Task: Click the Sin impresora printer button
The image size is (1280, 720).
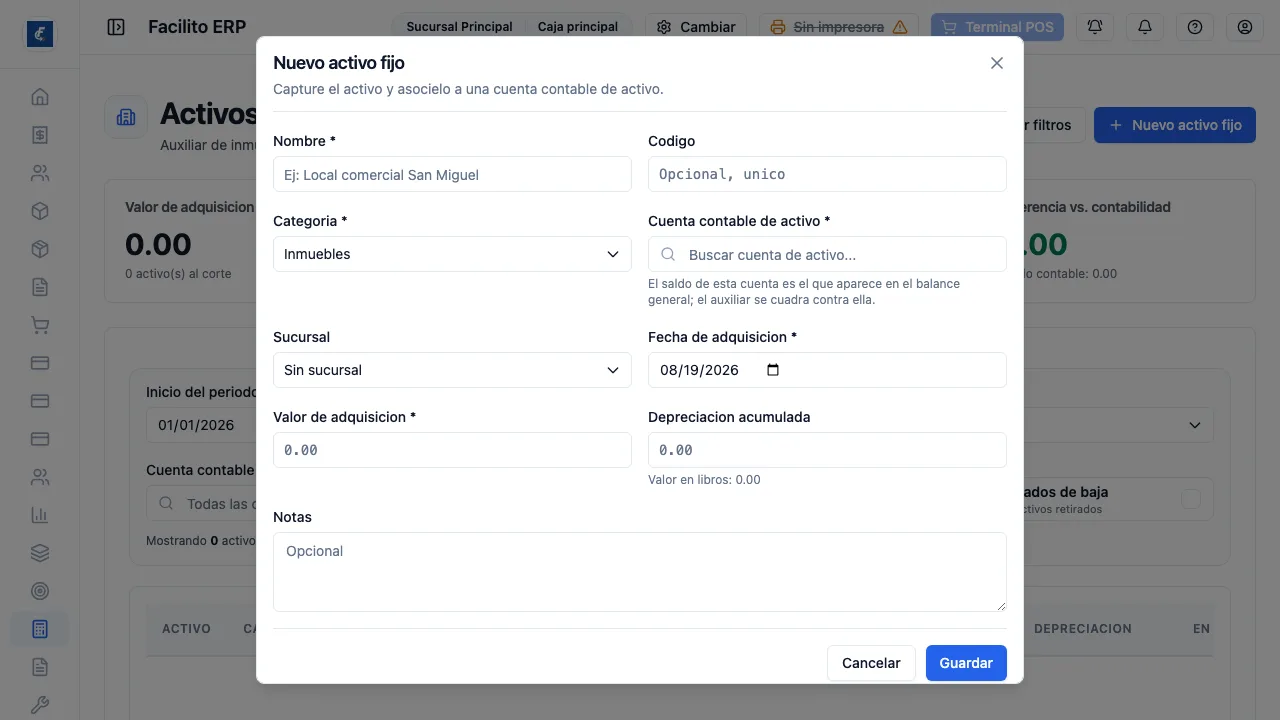Action: tap(839, 27)
